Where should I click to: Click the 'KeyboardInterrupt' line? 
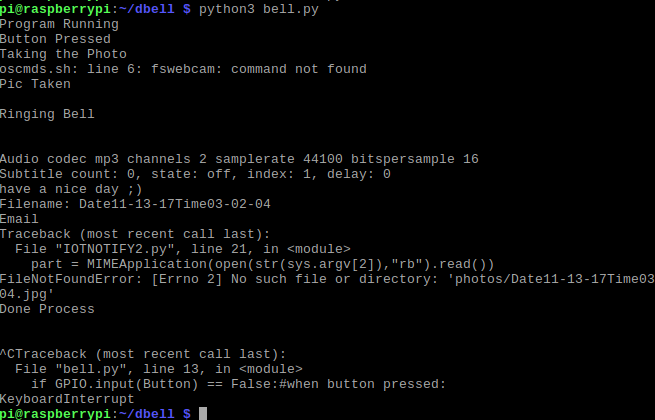point(67,399)
